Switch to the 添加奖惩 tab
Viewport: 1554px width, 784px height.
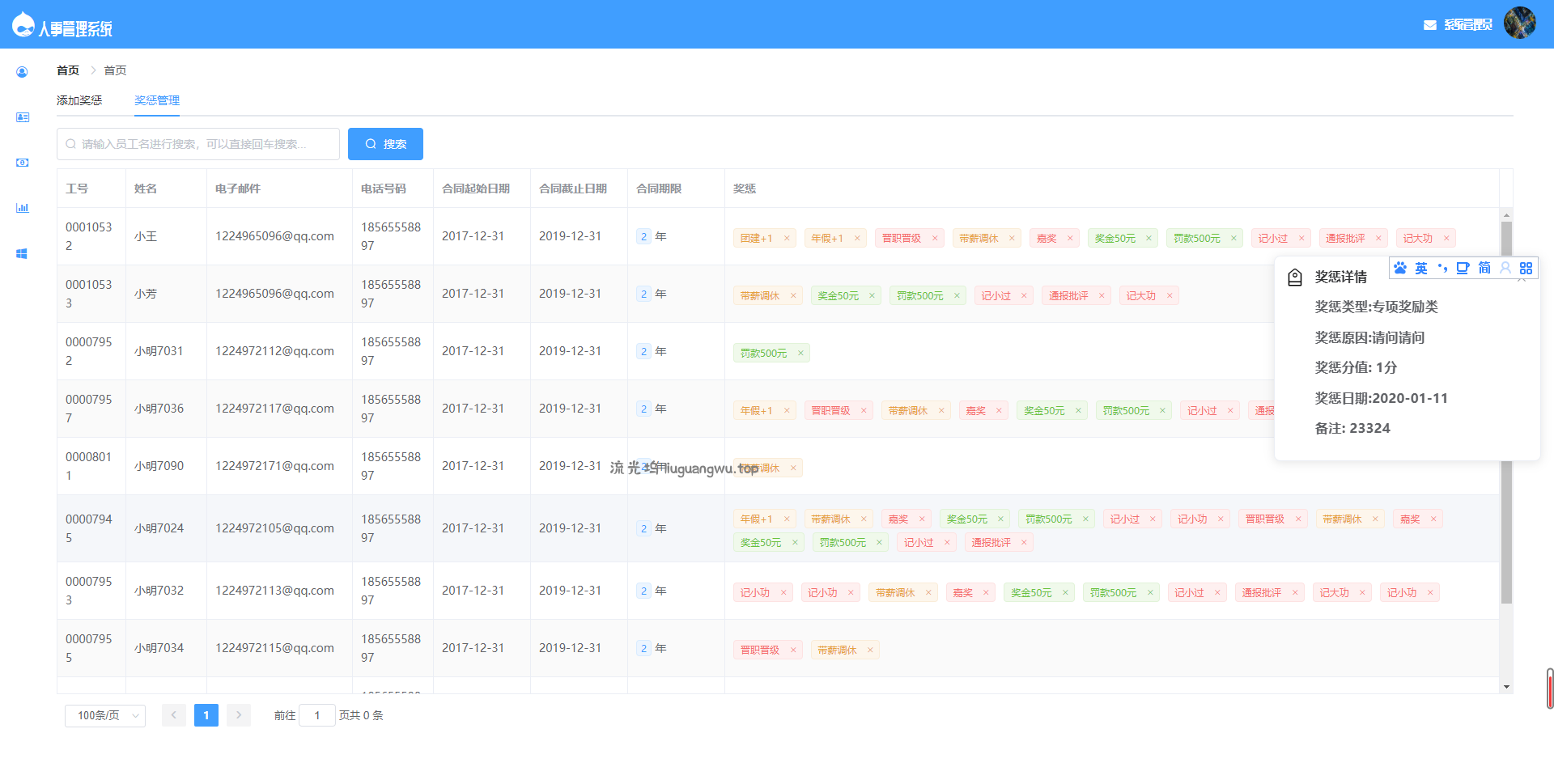pyautogui.click(x=79, y=100)
